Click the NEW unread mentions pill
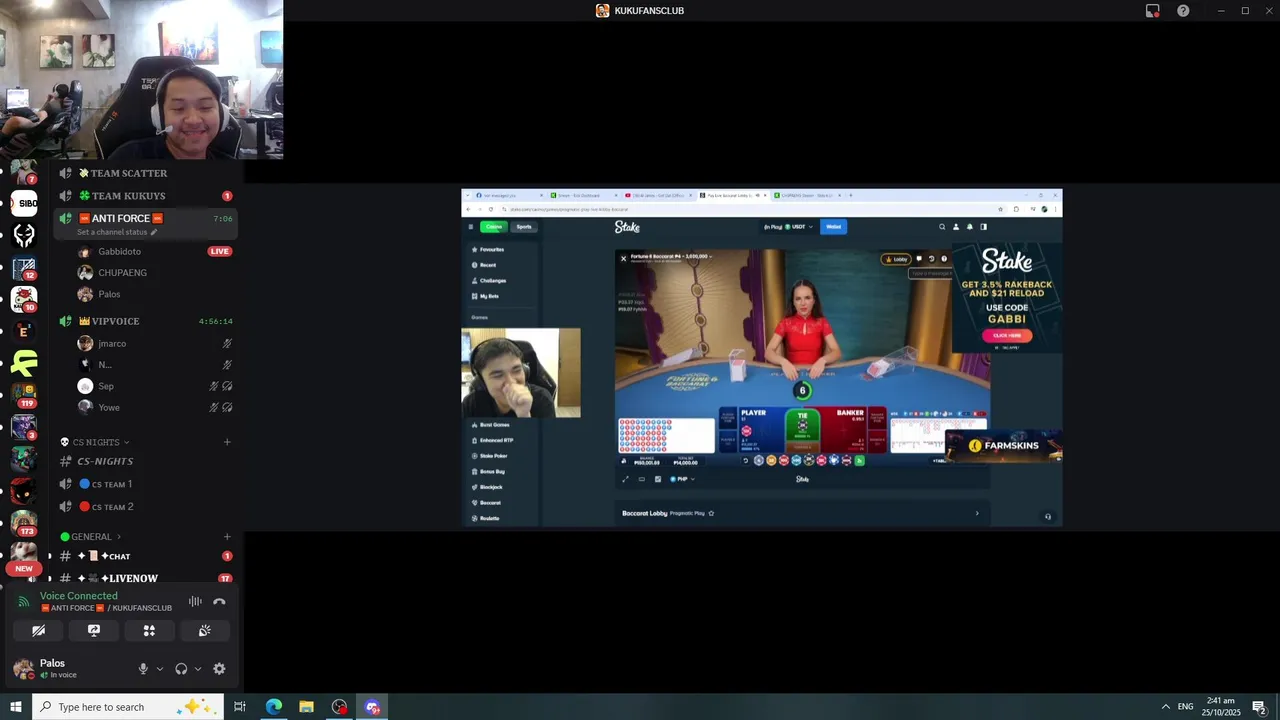This screenshot has height=720, width=1280. [x=24, y=568]
